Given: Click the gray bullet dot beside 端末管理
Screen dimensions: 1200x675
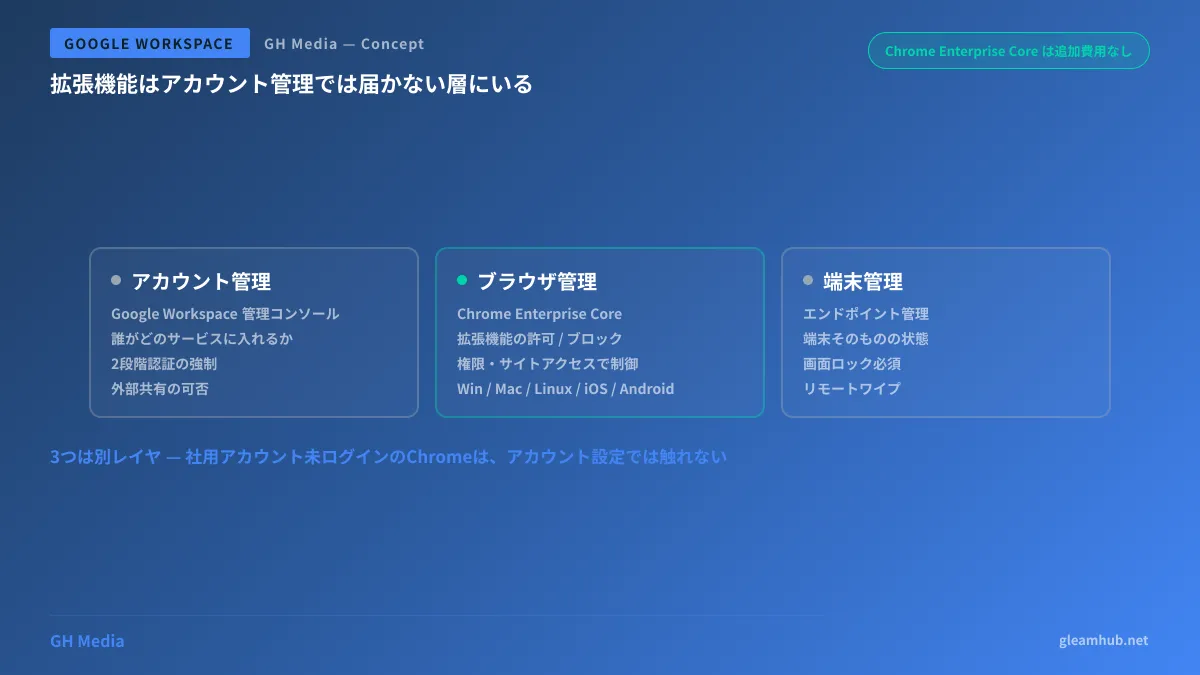Looking at the screenshot, I should (x=808, y=280).
